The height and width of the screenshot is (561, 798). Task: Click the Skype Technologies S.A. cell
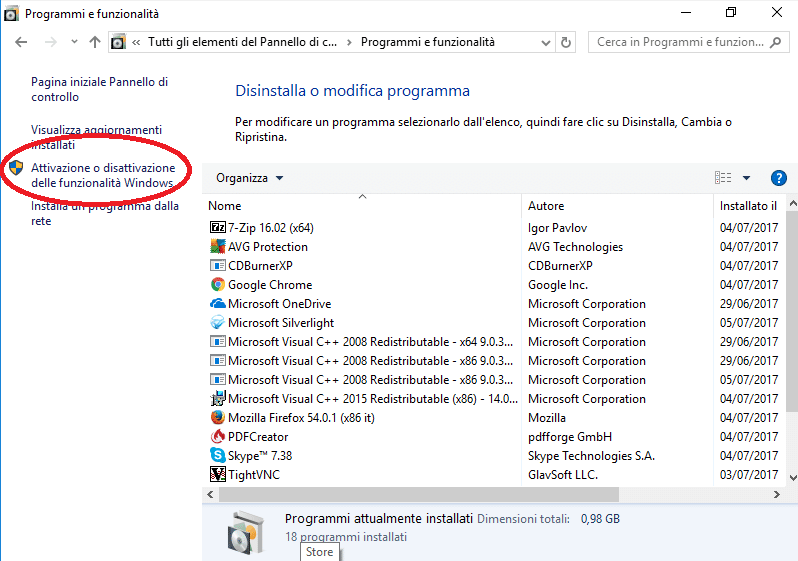point(591,455)
